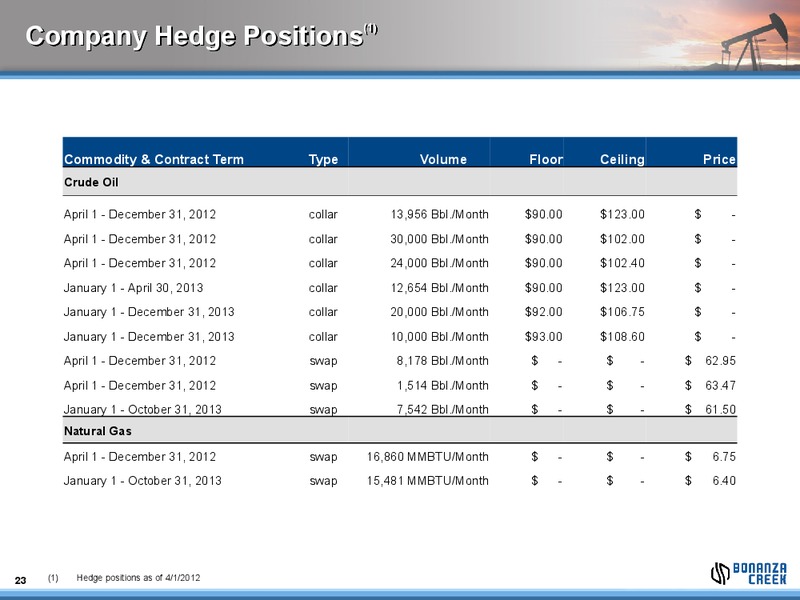Viewport: 800px width, 600px height.
Task: Click the $102.40 ceiling value
Action: [x=622, y=263]
